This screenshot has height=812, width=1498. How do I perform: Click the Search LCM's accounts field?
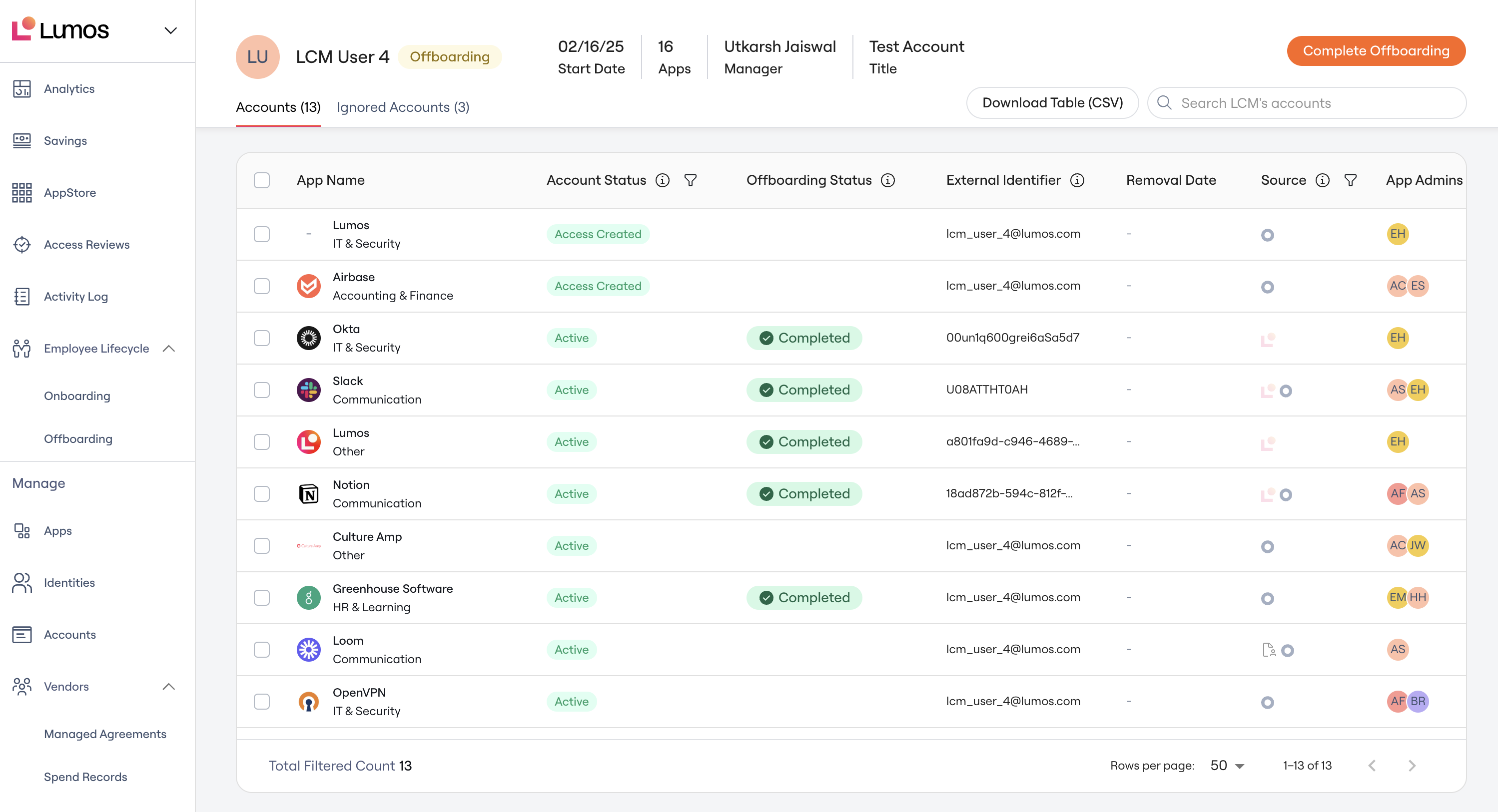coord(1306,103)
